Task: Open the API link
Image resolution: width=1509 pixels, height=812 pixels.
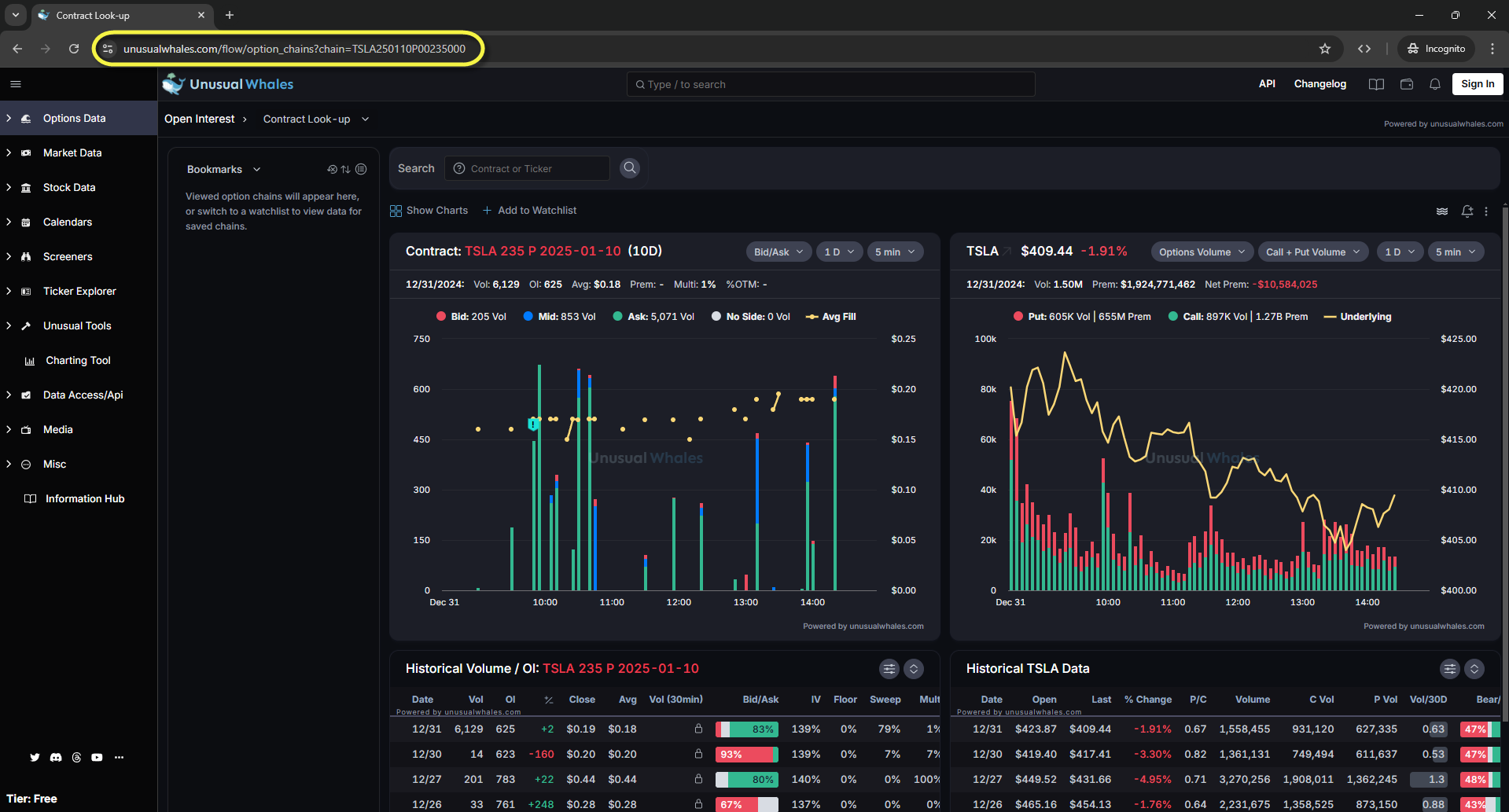Action: (1267, 84)
